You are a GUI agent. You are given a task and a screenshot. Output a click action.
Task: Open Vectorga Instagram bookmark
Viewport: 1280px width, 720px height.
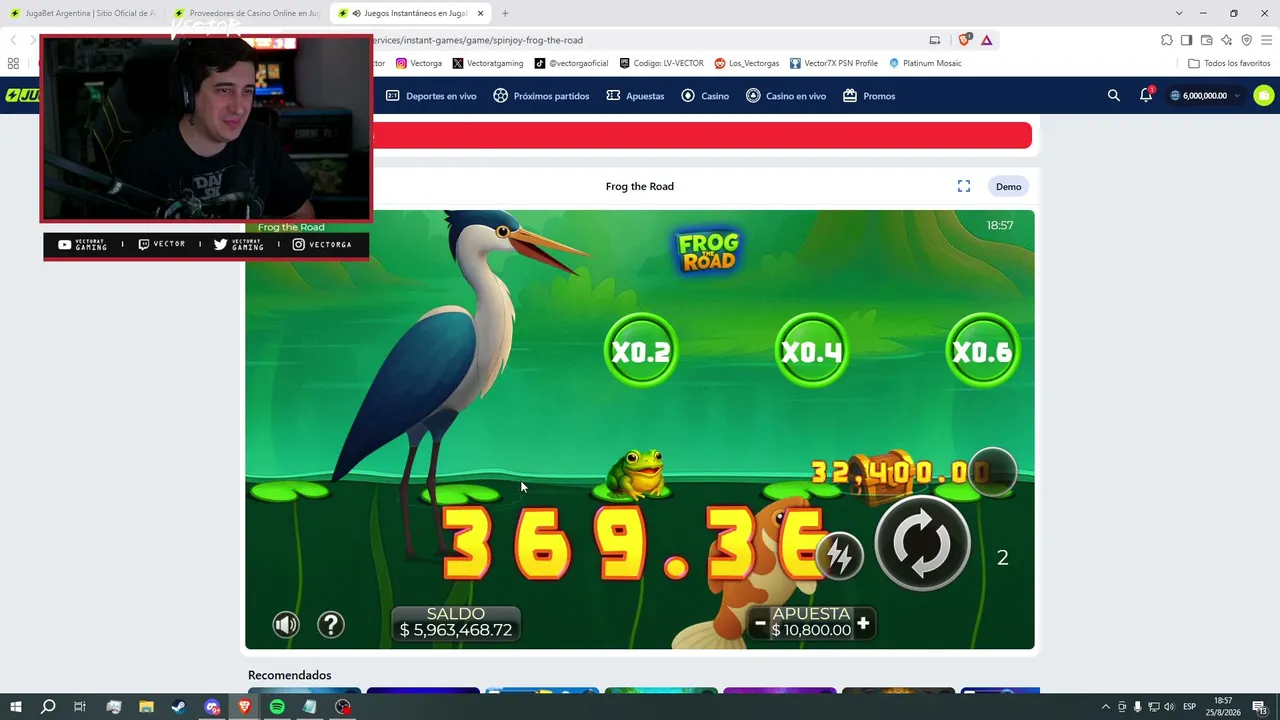(x=419, y=63)
